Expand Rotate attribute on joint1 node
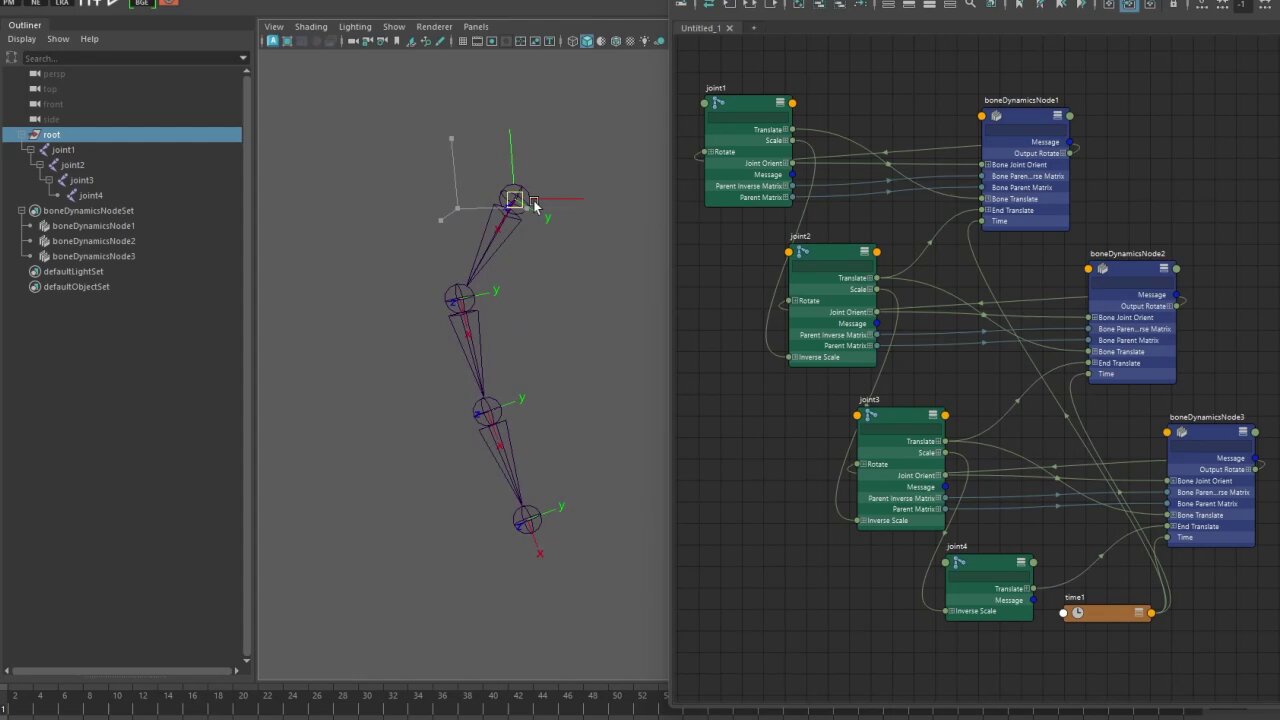 711,152
